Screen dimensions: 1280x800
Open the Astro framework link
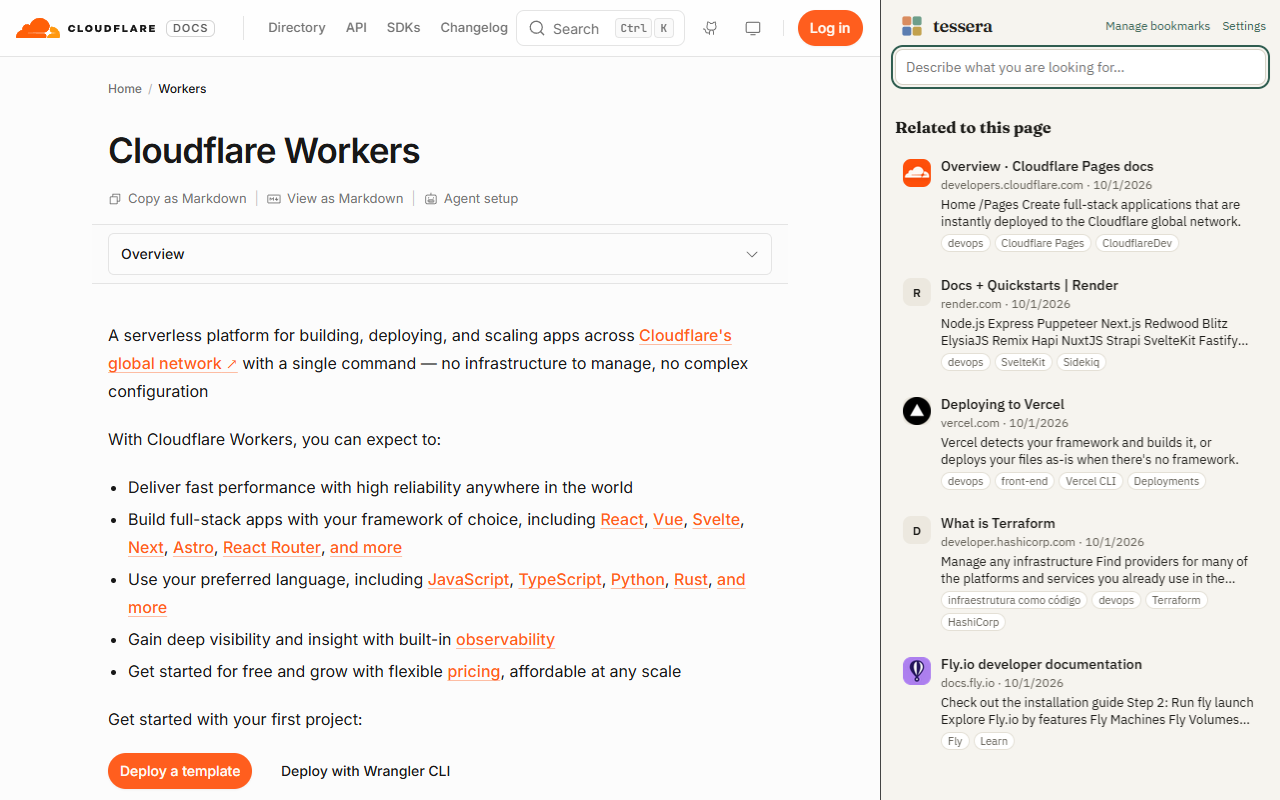(193, 548)
